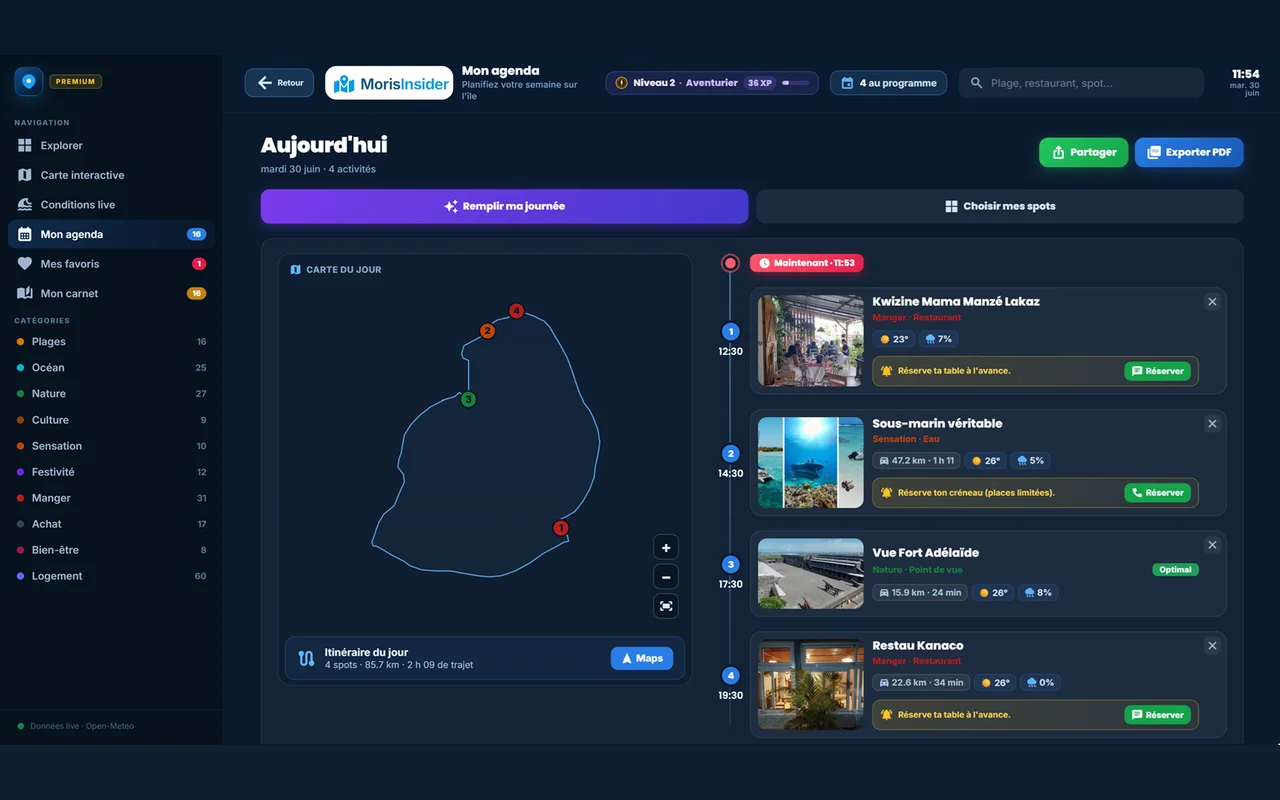The height and width of the screenshot is (800, 1280).
Task: Click the search field for spots
Action: coord(1081,83)
